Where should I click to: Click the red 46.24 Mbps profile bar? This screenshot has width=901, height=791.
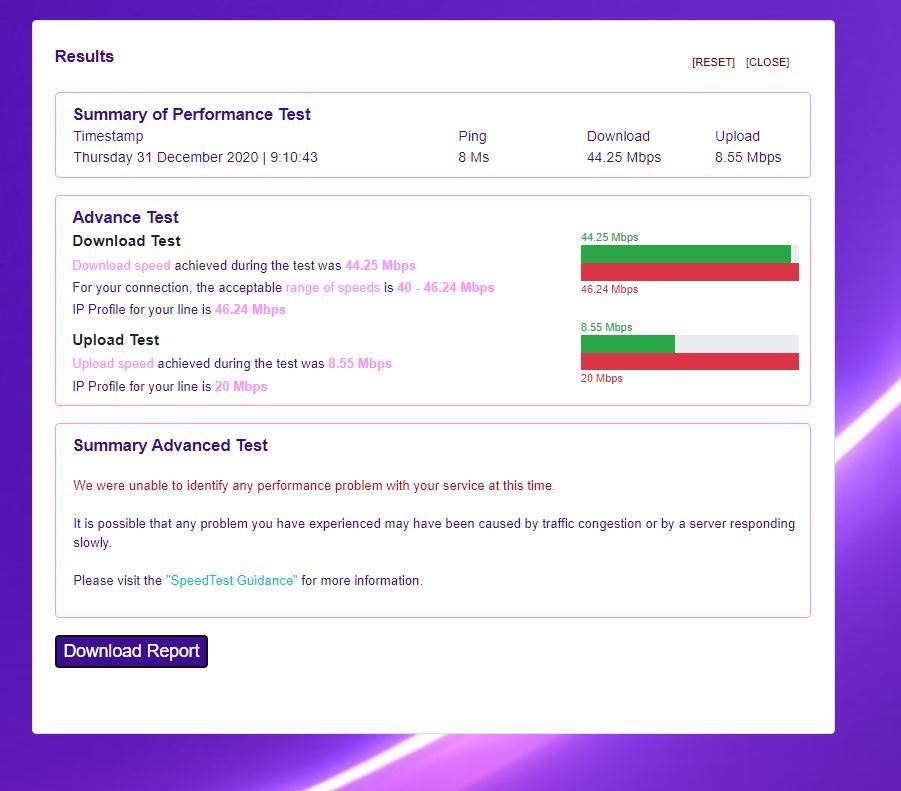click(689, 272)
